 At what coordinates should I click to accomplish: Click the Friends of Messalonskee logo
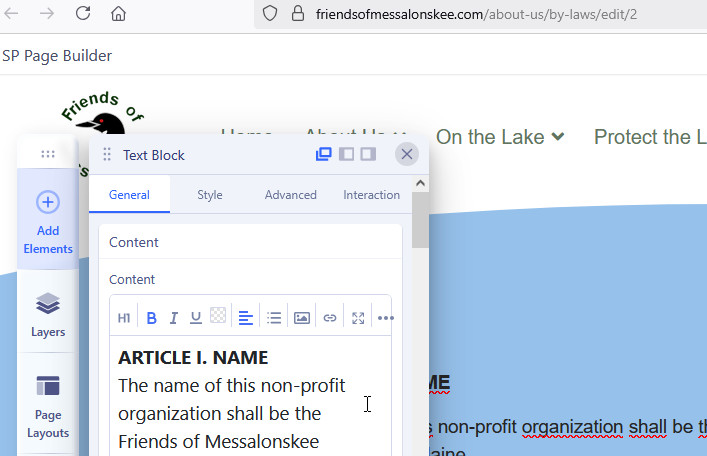(x=101, y=115)
